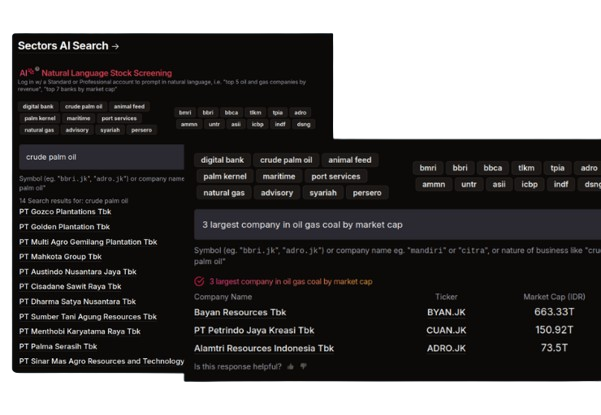
Task: Click the large 'ammn' chip in front panel
Action: click(x=434, y=185)
